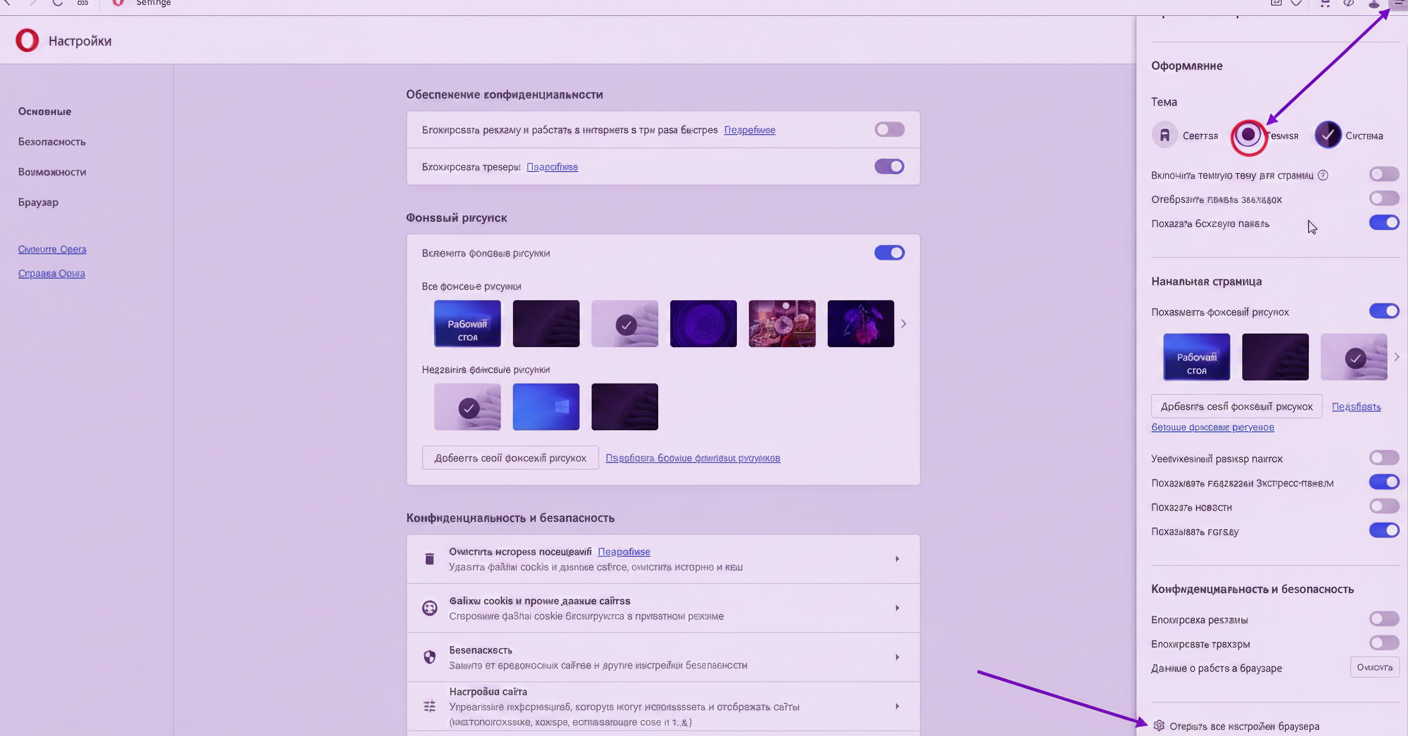Open the Основные settings section
This screenshot has height=736, width=1408.
coord(45,111)
